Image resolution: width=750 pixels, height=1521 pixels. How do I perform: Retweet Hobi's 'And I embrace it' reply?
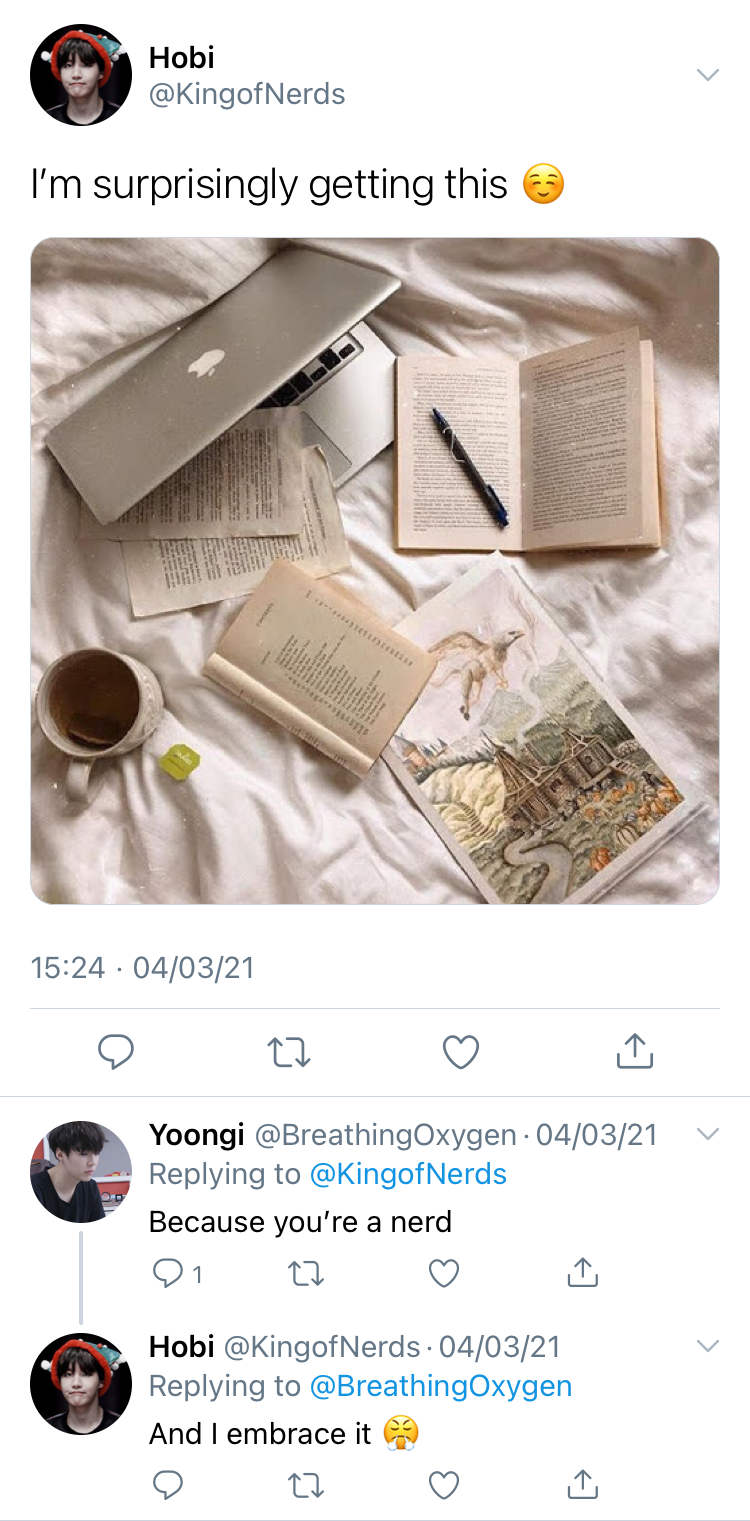point(306,1485)
